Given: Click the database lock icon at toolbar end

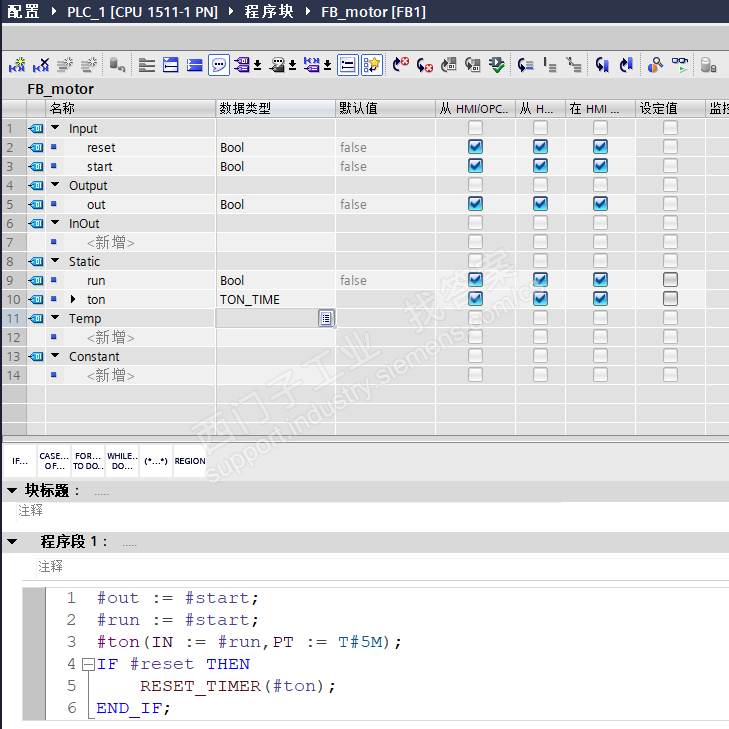Looking at the screenshot, I should pyautogui.click(x=708, y=65).
